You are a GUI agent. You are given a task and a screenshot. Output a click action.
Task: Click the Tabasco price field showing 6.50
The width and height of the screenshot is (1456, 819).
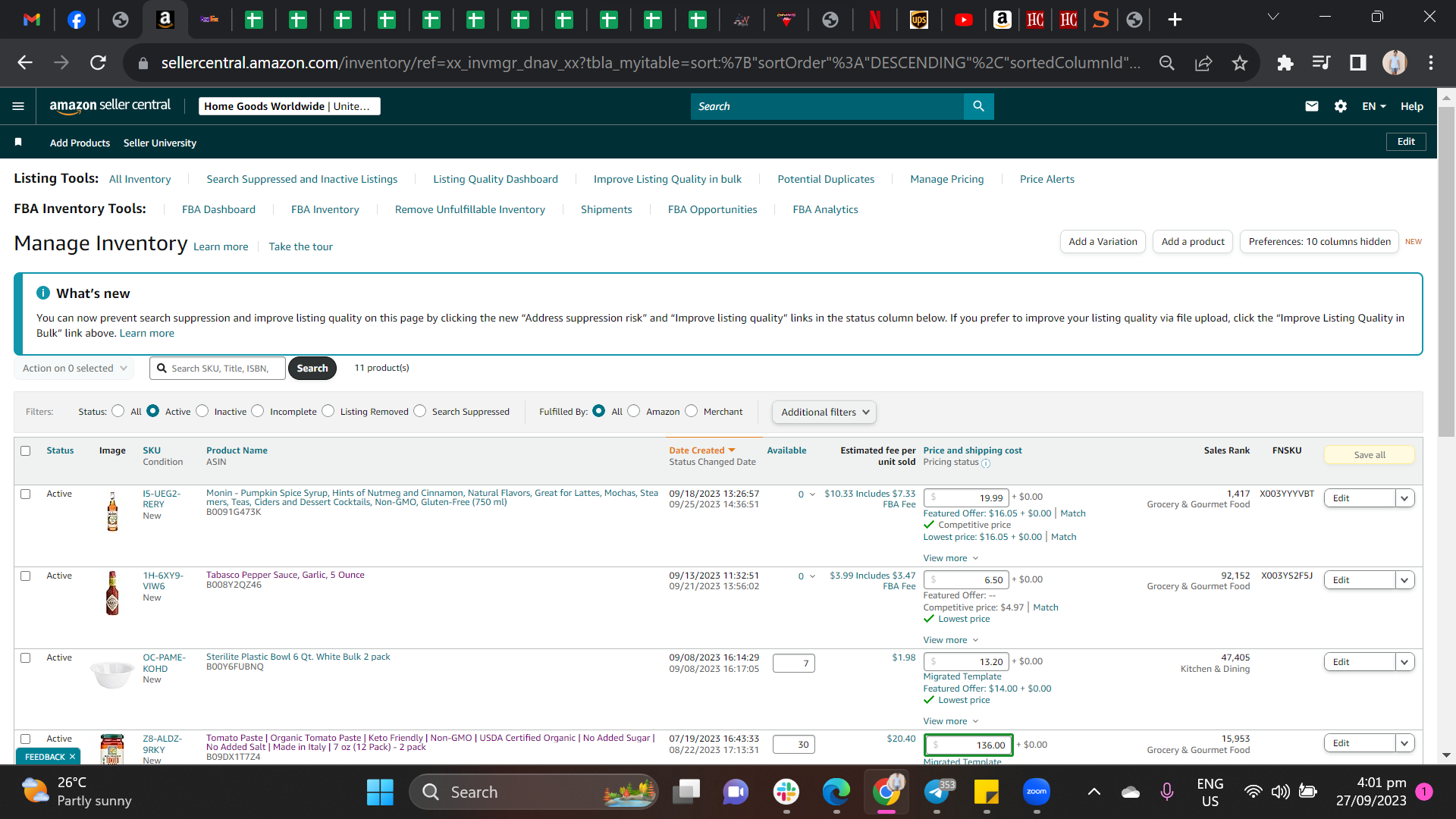tap(967, 580)
